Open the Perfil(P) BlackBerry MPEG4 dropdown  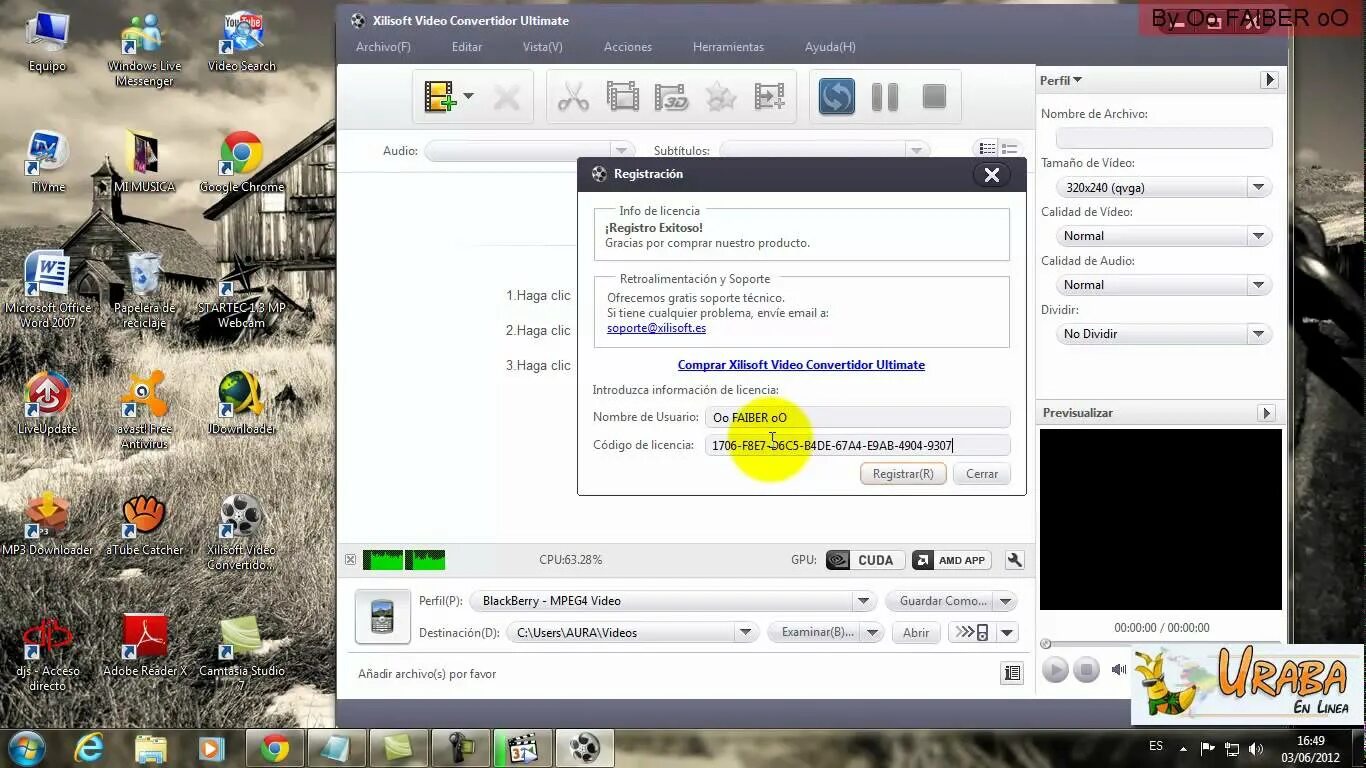(863, 601)
